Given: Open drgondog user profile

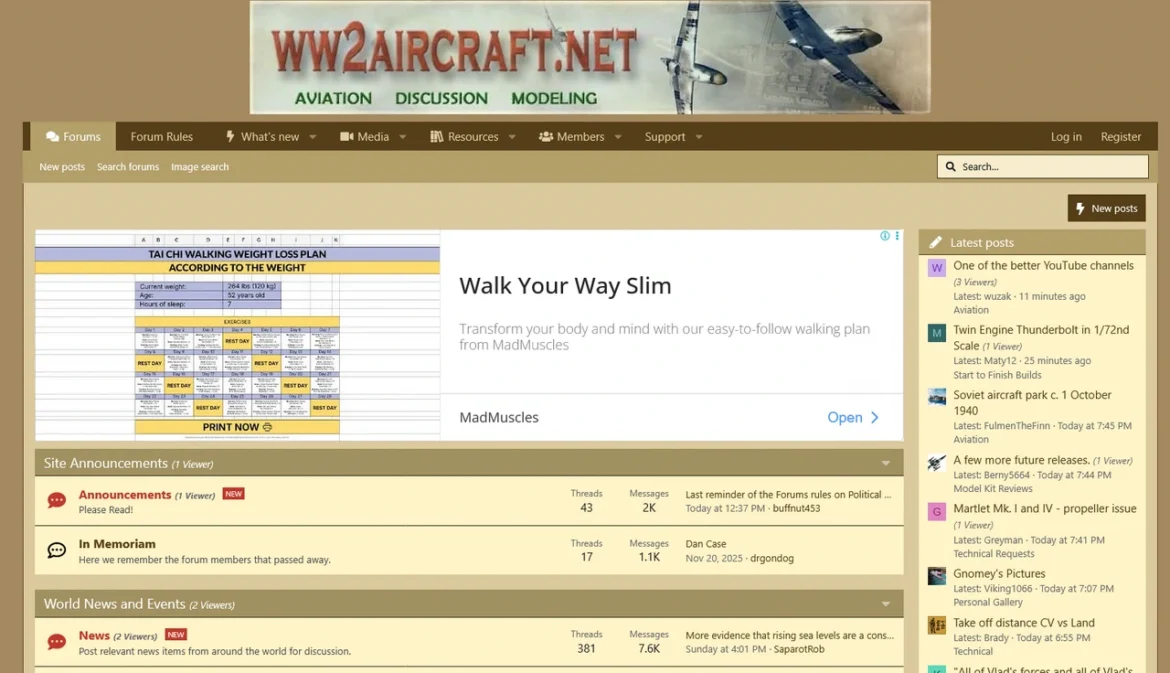Looking at the screenshot, I should pos(772,558).
